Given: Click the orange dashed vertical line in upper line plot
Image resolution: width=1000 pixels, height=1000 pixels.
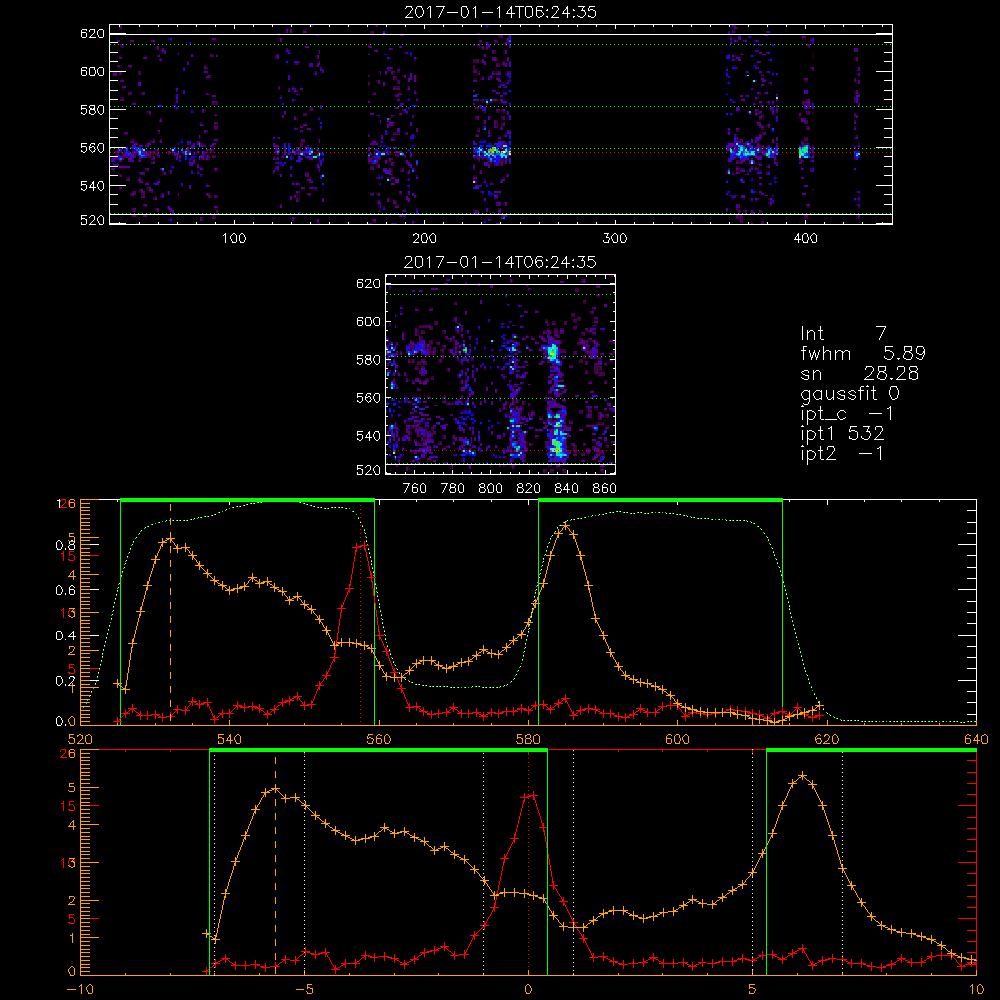Looking at the screenshot, I should (170, 614).
